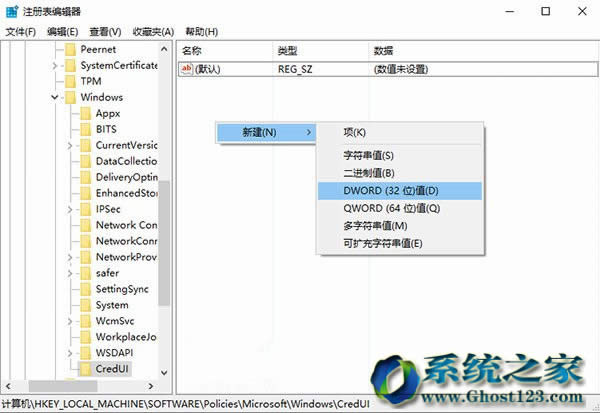Screen dimensions: 600x413
Task: Expand the IPSec key node
Action: click(70, 209)
